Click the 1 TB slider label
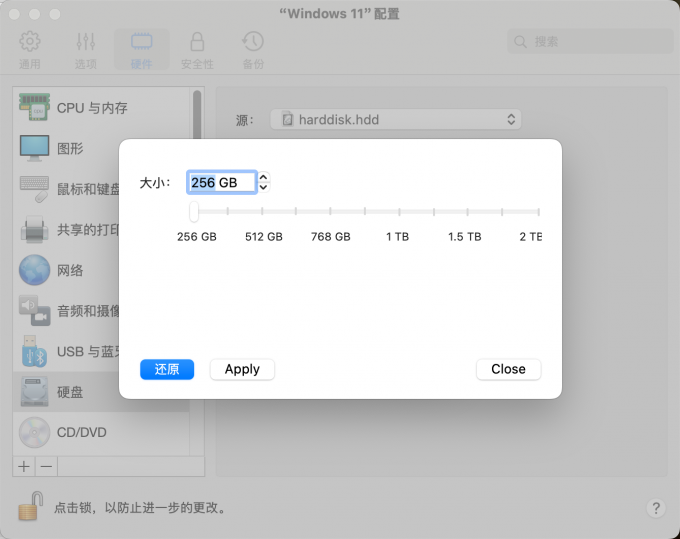Image resolution: width=680 pixels, height=539 pixels. (x=397, y=237)
